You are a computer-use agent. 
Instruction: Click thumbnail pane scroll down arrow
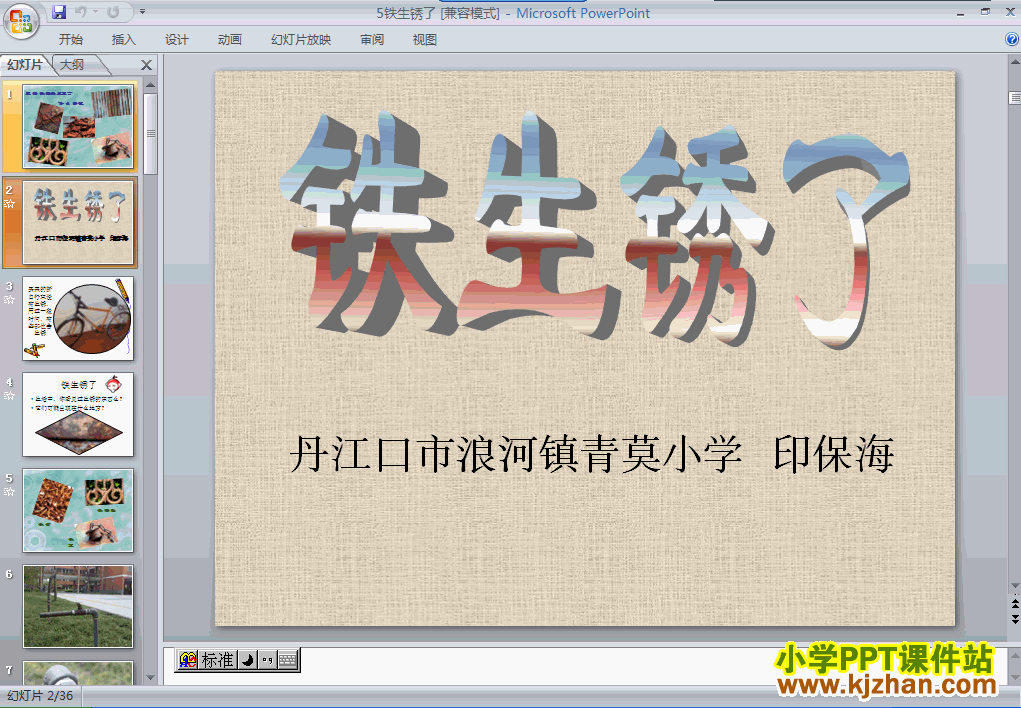click(x=150, y=678)
